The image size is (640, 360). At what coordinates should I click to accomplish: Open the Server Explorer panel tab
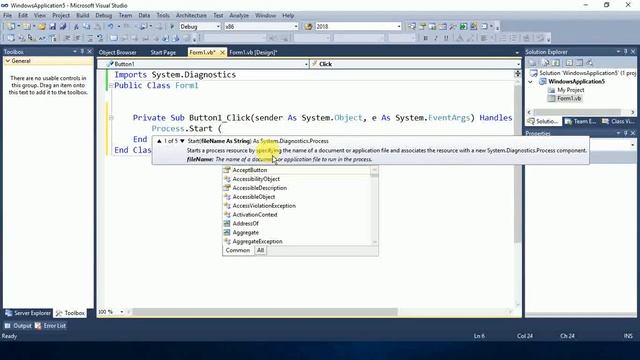pyautogui.click(x=28, y=313)
